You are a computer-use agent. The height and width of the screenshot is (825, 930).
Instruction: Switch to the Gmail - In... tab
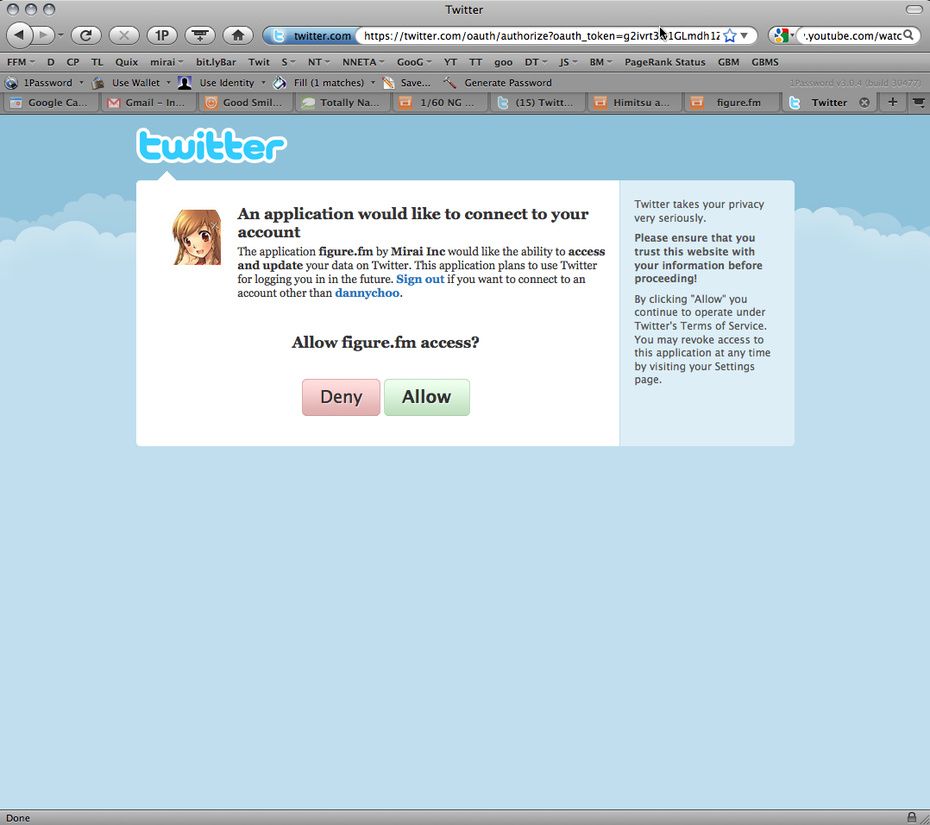pyautogui.click(x=148, y=103)
